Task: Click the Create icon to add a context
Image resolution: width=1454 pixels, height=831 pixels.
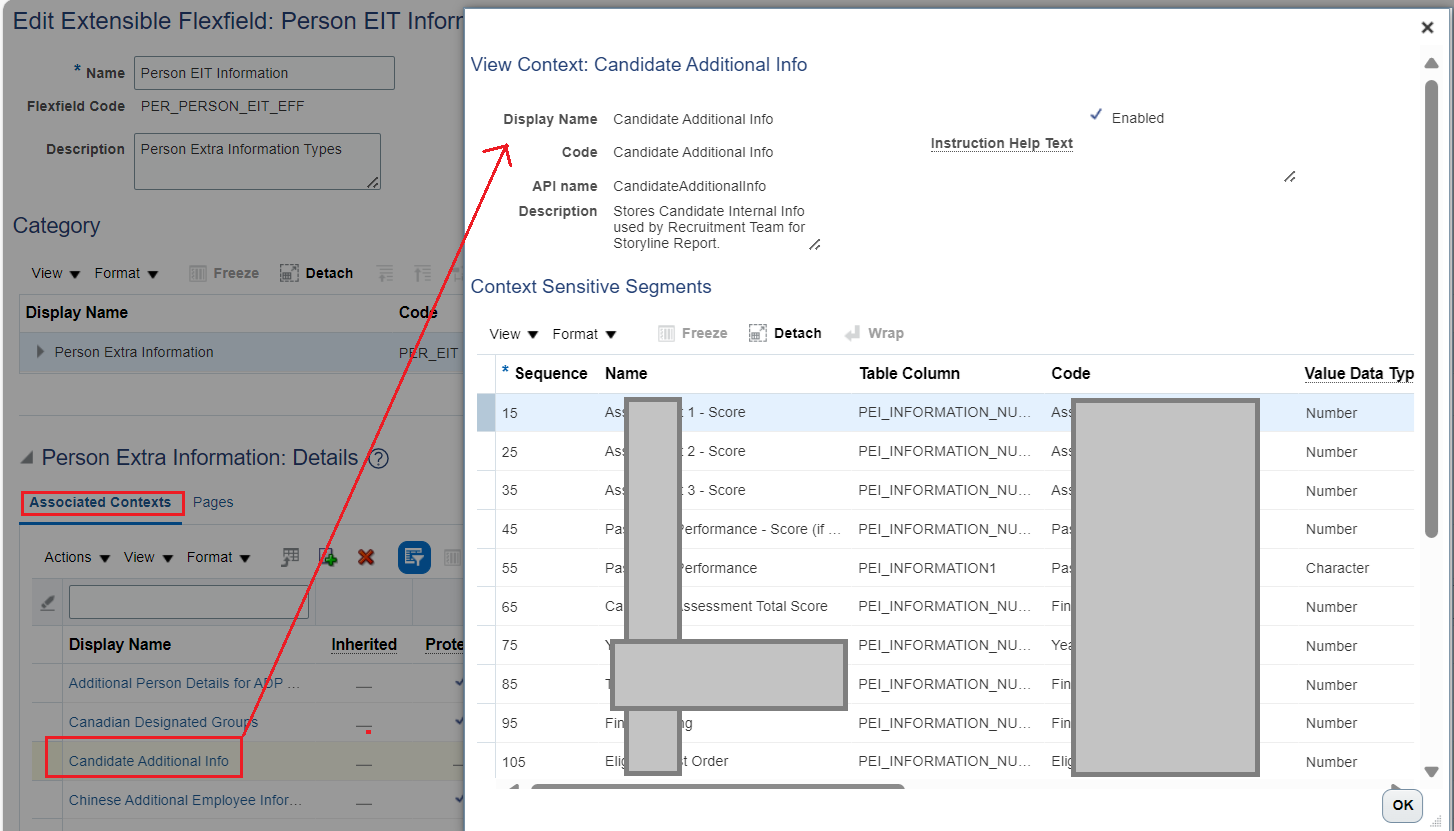Action: 327,557
